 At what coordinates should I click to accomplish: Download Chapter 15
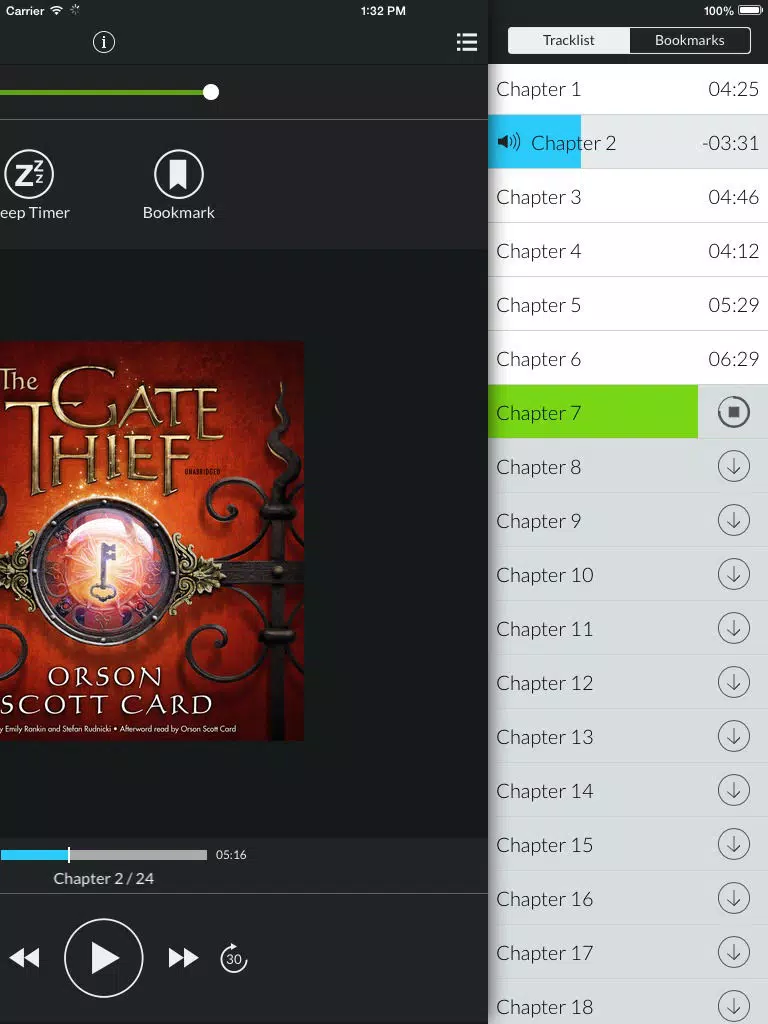click(x=733, y=844)
